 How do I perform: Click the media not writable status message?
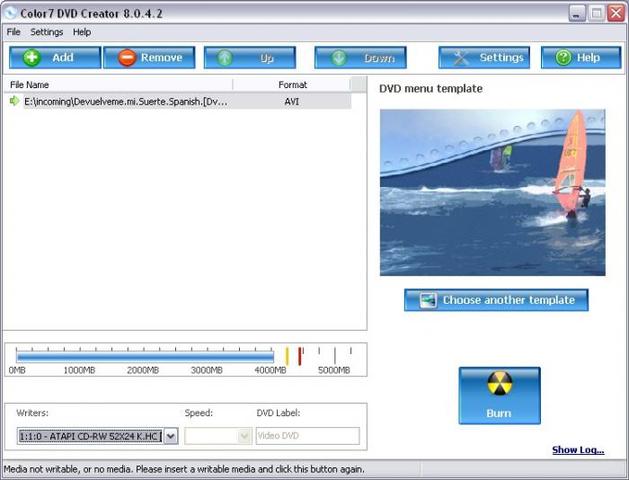click(184, 469)
